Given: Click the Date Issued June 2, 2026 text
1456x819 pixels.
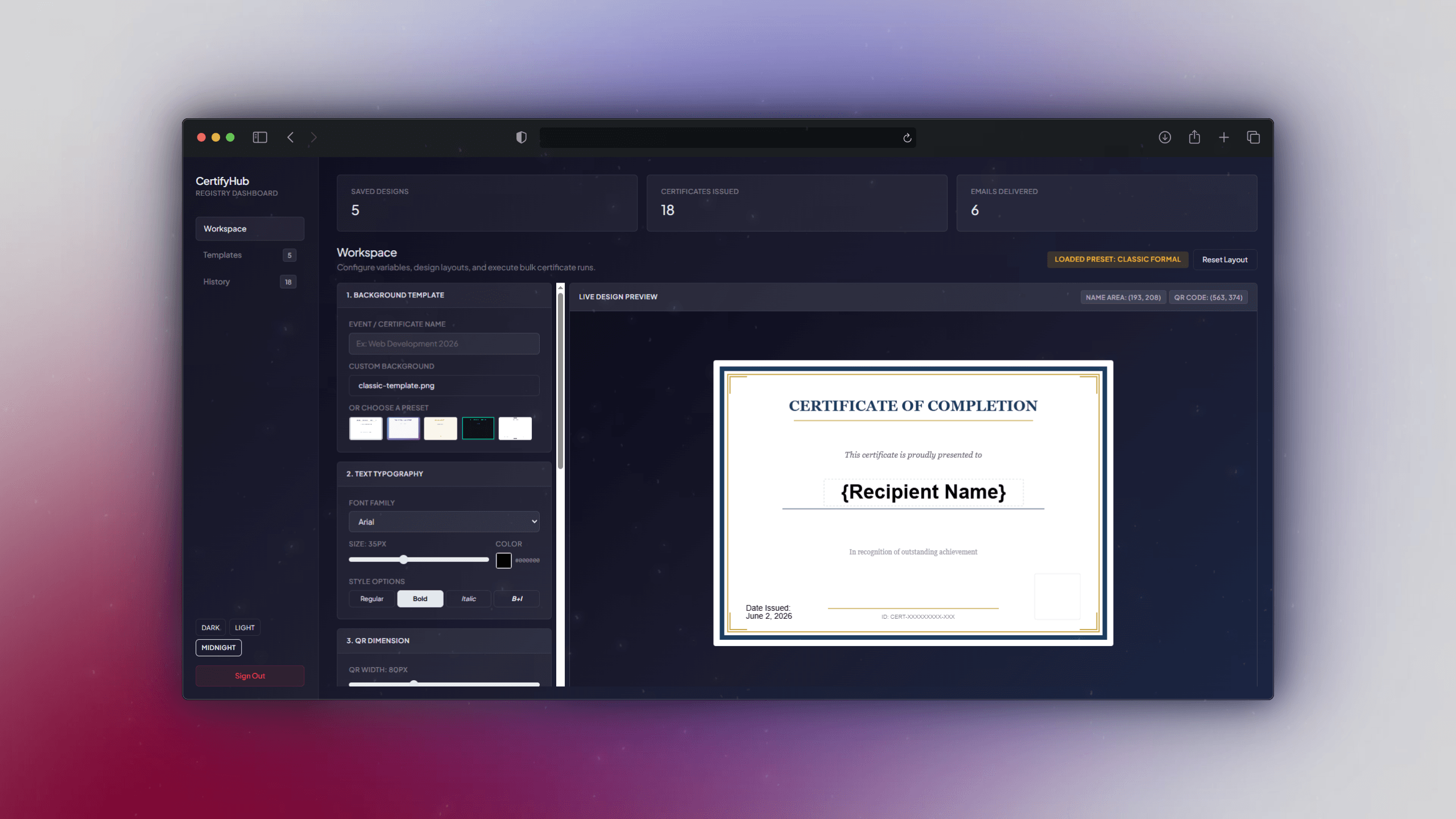Looking at the screenshot, I should click(769, 612).
